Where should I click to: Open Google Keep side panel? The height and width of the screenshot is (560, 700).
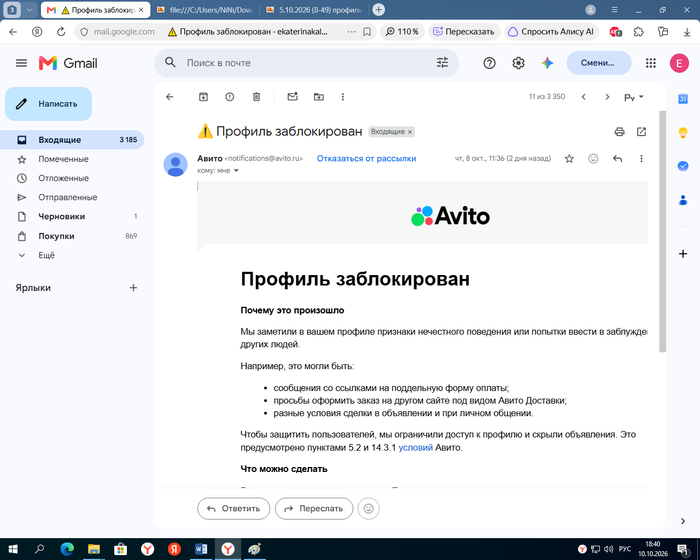tap(683, 133)
